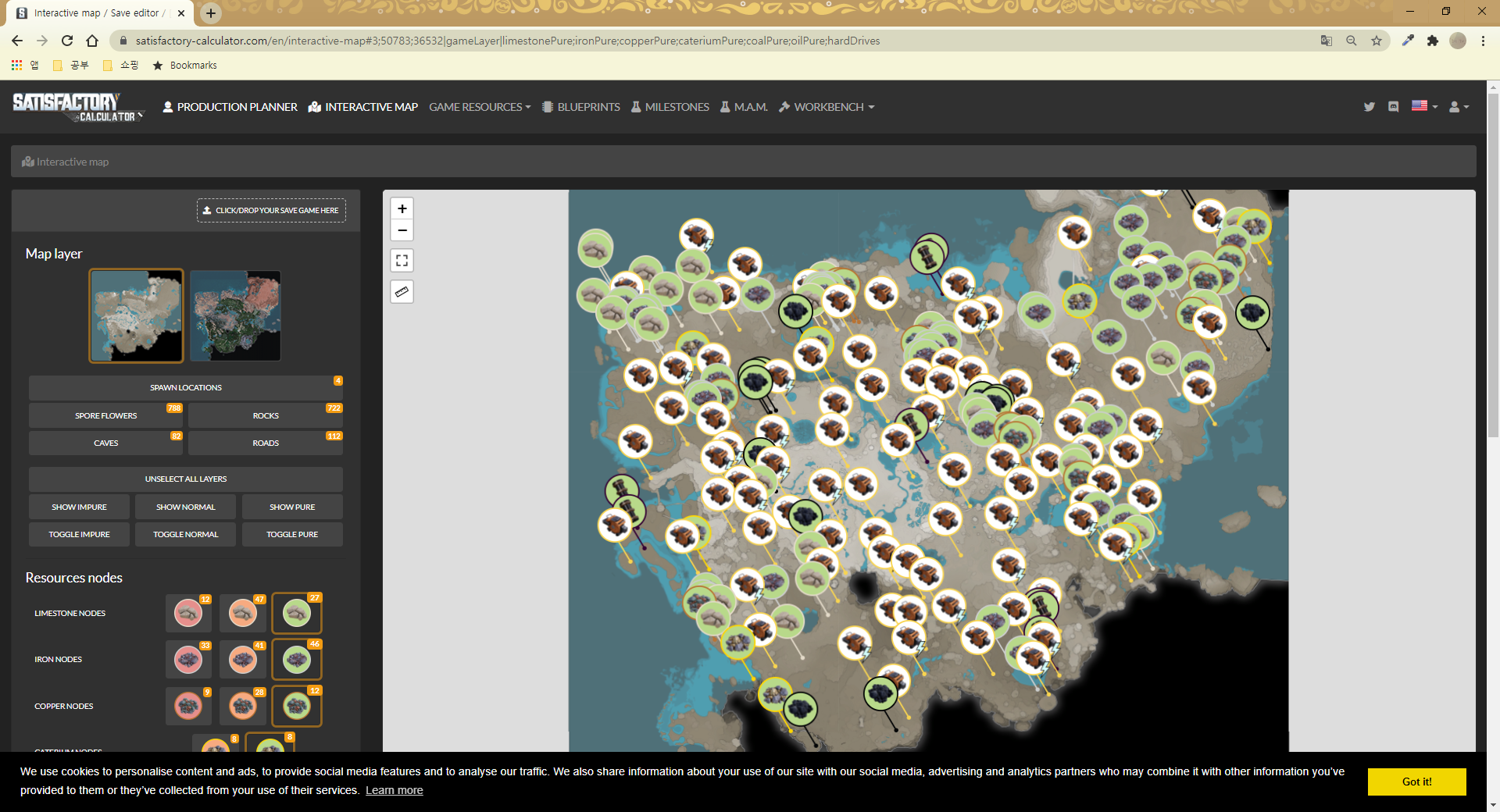
Task: Click Toggle Impure button
Action: point(79,534)
